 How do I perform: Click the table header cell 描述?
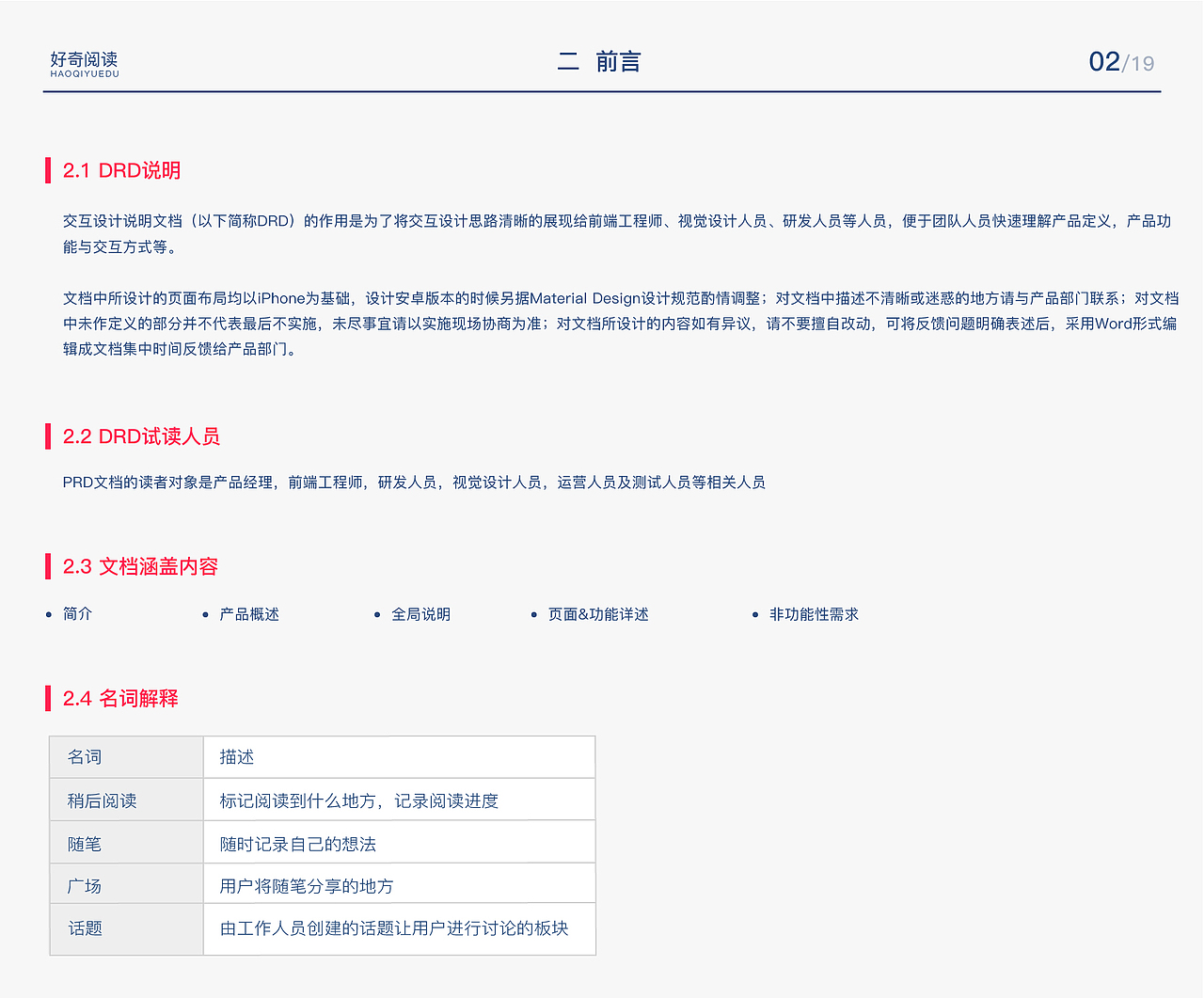(400, 757)
